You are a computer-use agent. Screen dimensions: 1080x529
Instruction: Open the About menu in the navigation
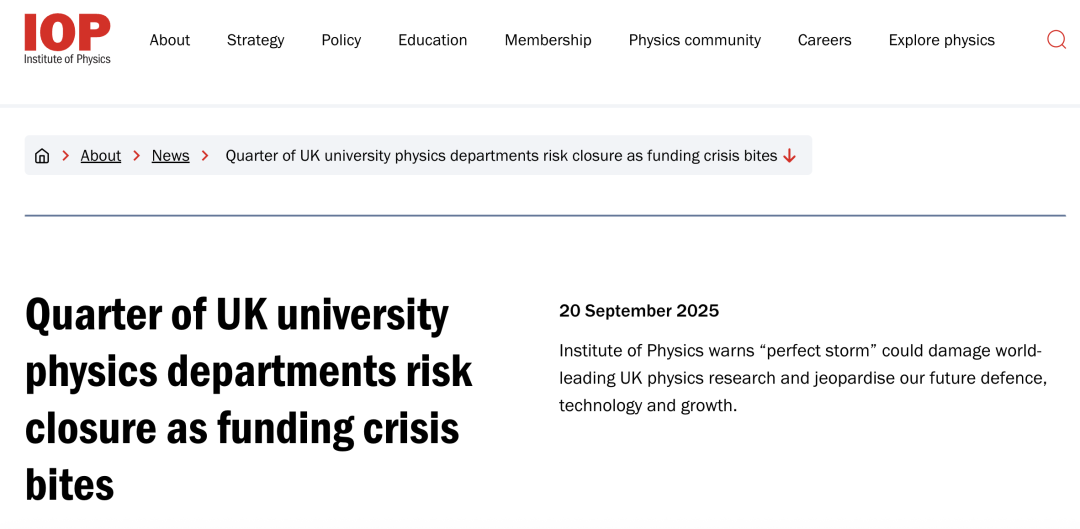pyautogui.click(x=169, y=40)
